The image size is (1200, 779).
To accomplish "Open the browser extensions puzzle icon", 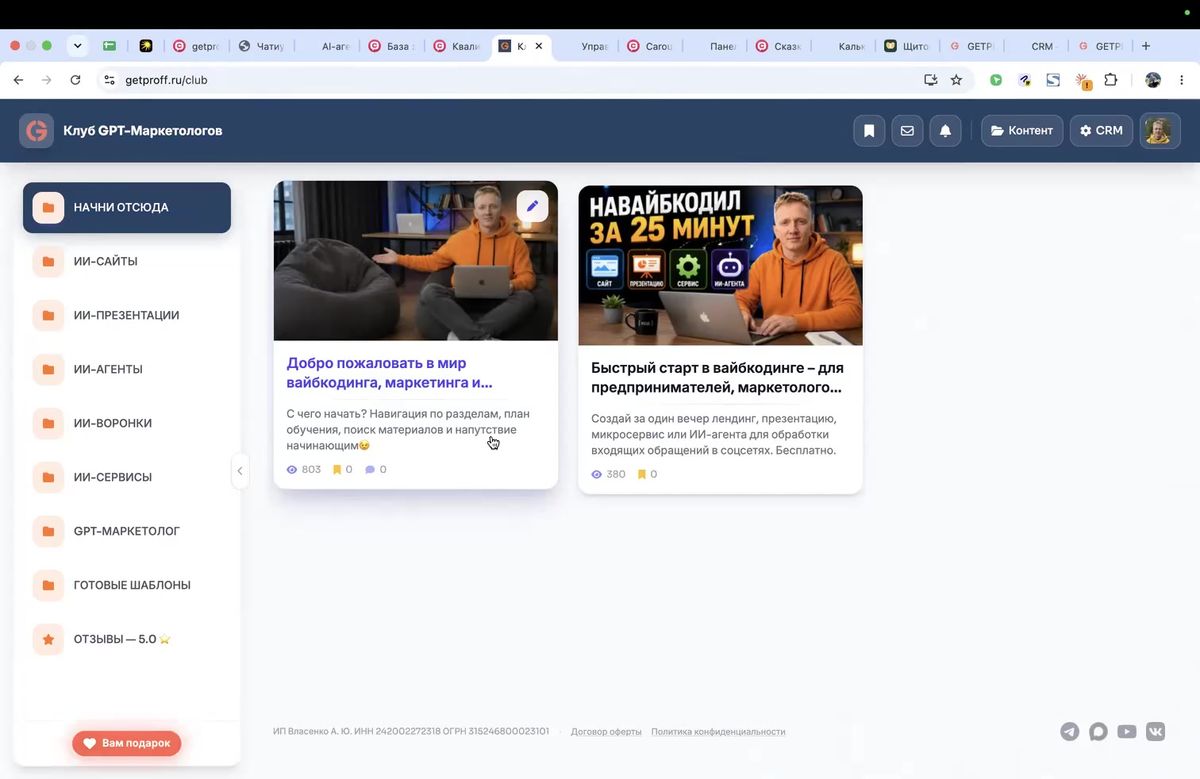I will [x=1110, y=80].
